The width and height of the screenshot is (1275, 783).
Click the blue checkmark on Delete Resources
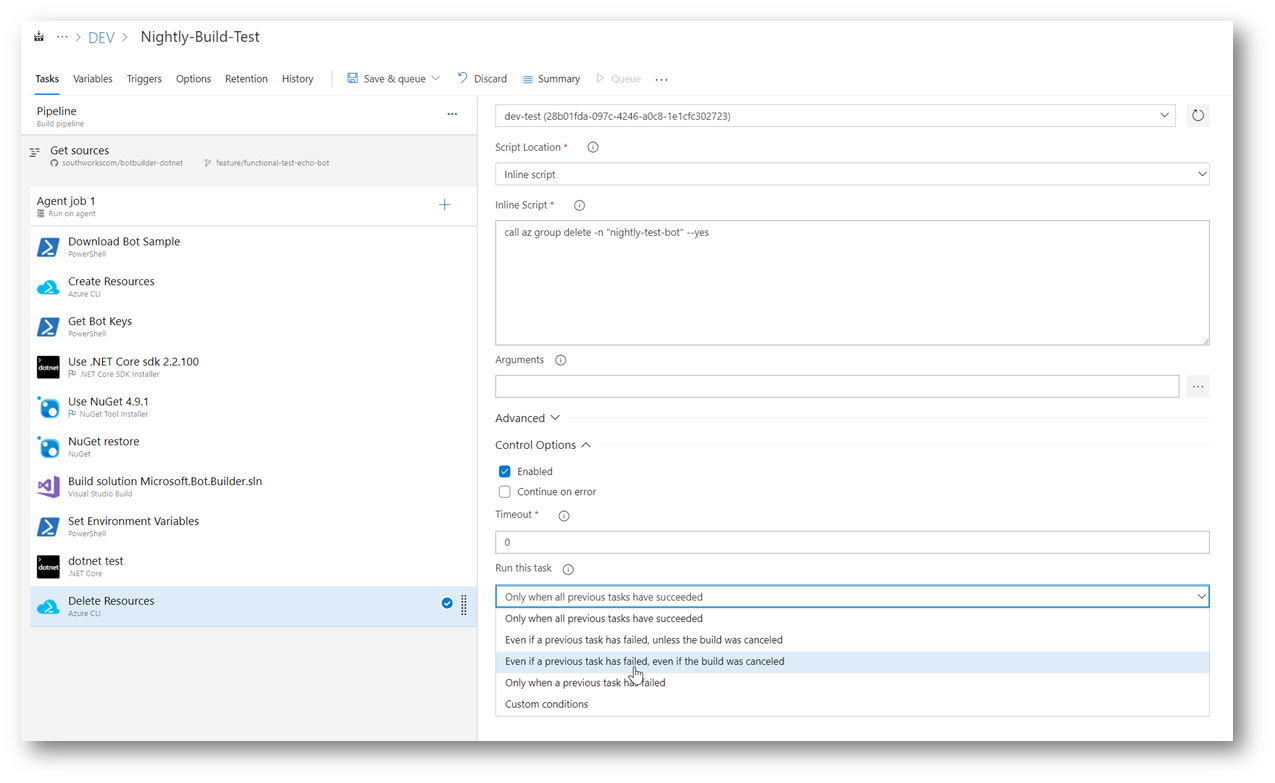[x=447, y=603]
